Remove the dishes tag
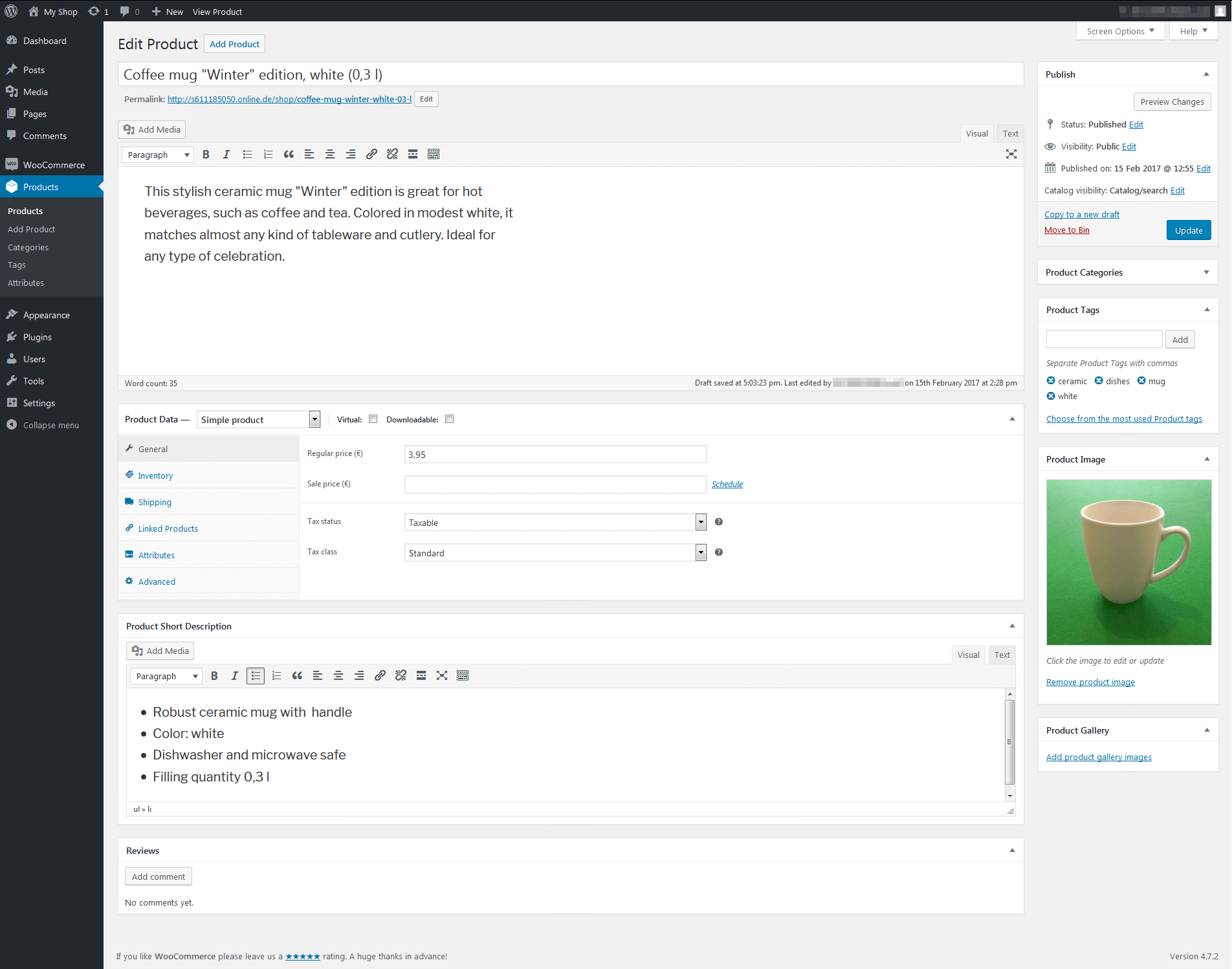This screenshot has height=969, width=1232. coord(1099,381)
